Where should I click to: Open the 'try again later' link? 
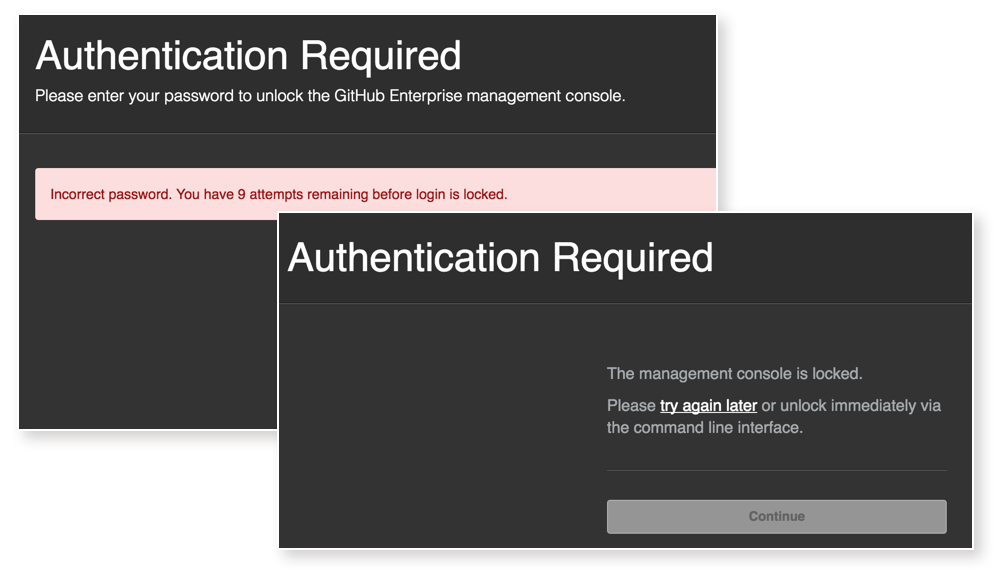click(708, 406)
